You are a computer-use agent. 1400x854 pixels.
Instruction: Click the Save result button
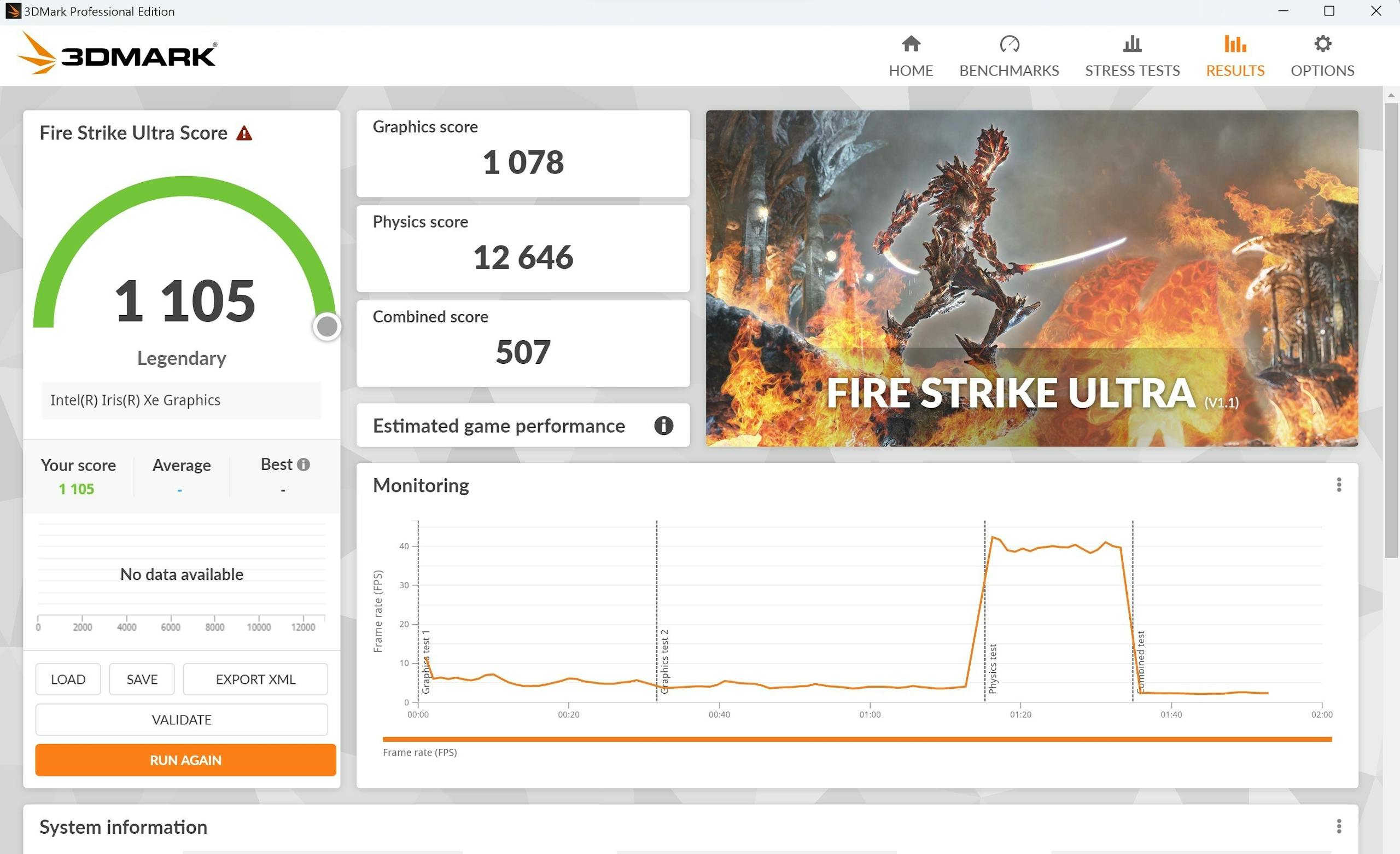pyautogui.click(x=142, y=679)
